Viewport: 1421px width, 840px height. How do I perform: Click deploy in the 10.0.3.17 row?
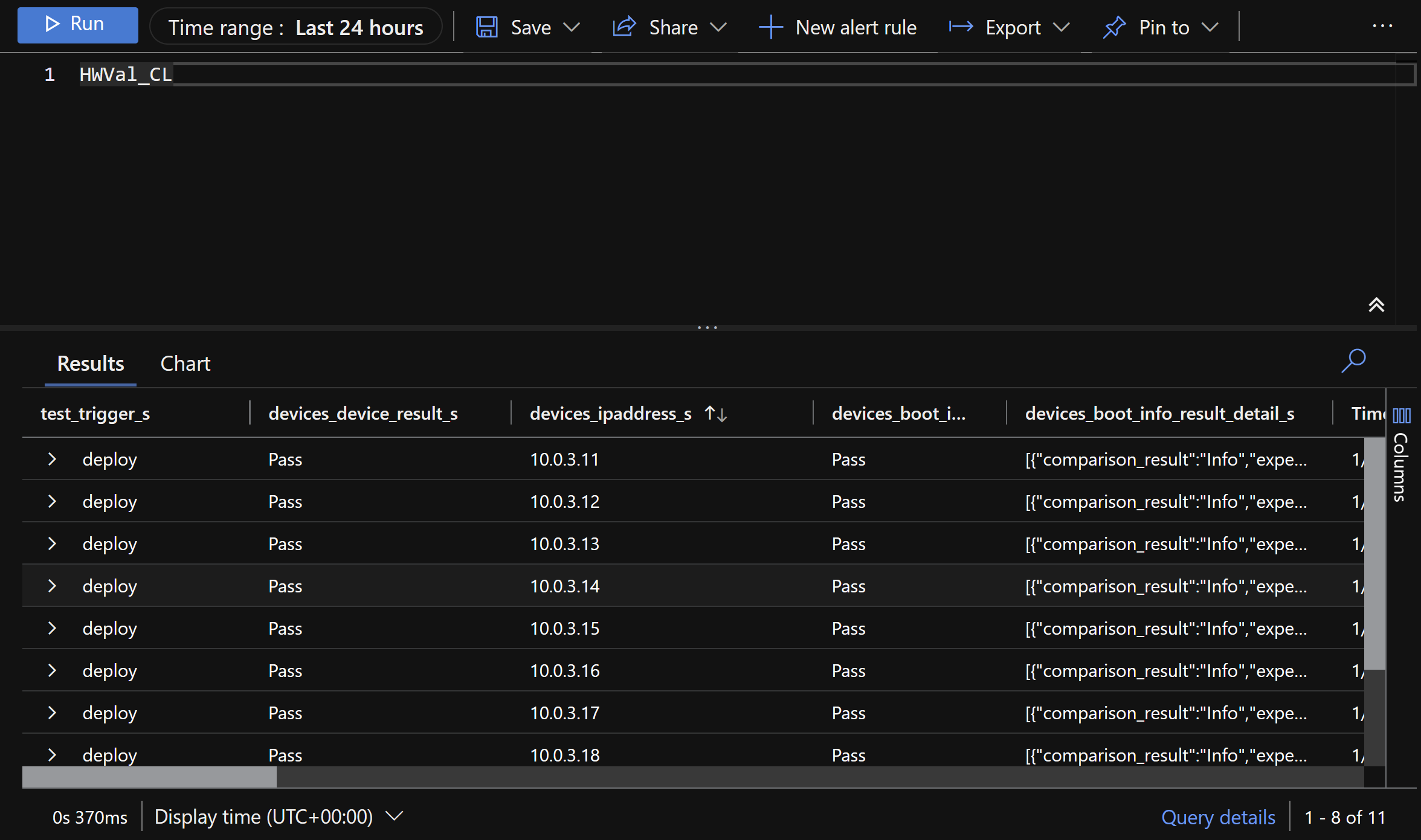(x=110, y=713)
